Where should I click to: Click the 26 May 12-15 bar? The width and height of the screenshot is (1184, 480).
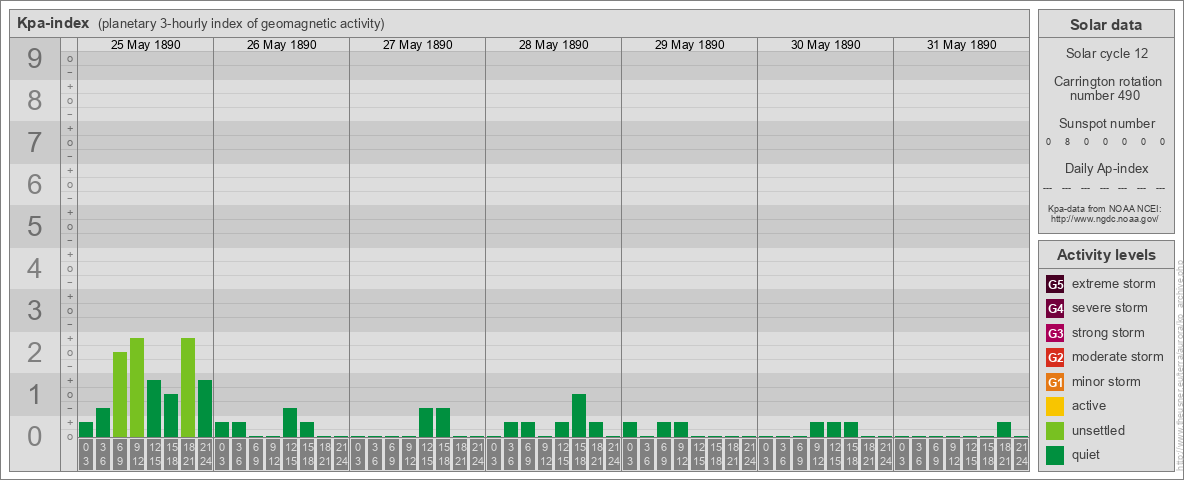pos(290,423)
